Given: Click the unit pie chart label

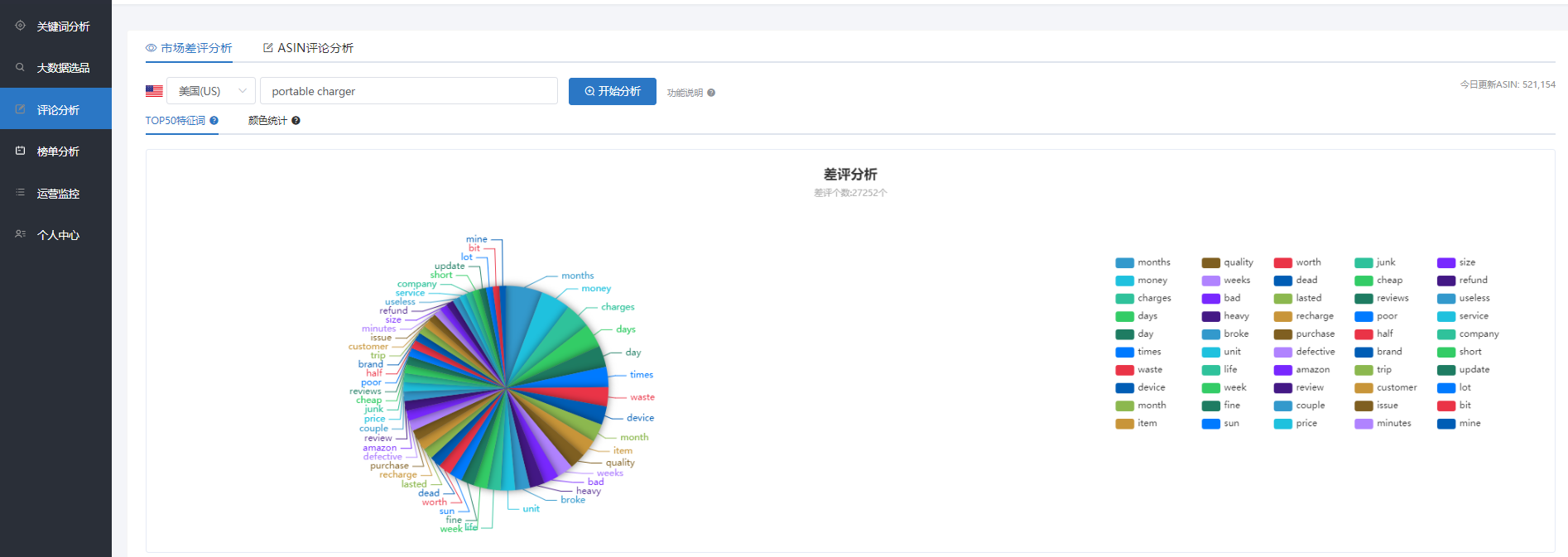Looking at the screenshot, I should pos(531,509).
